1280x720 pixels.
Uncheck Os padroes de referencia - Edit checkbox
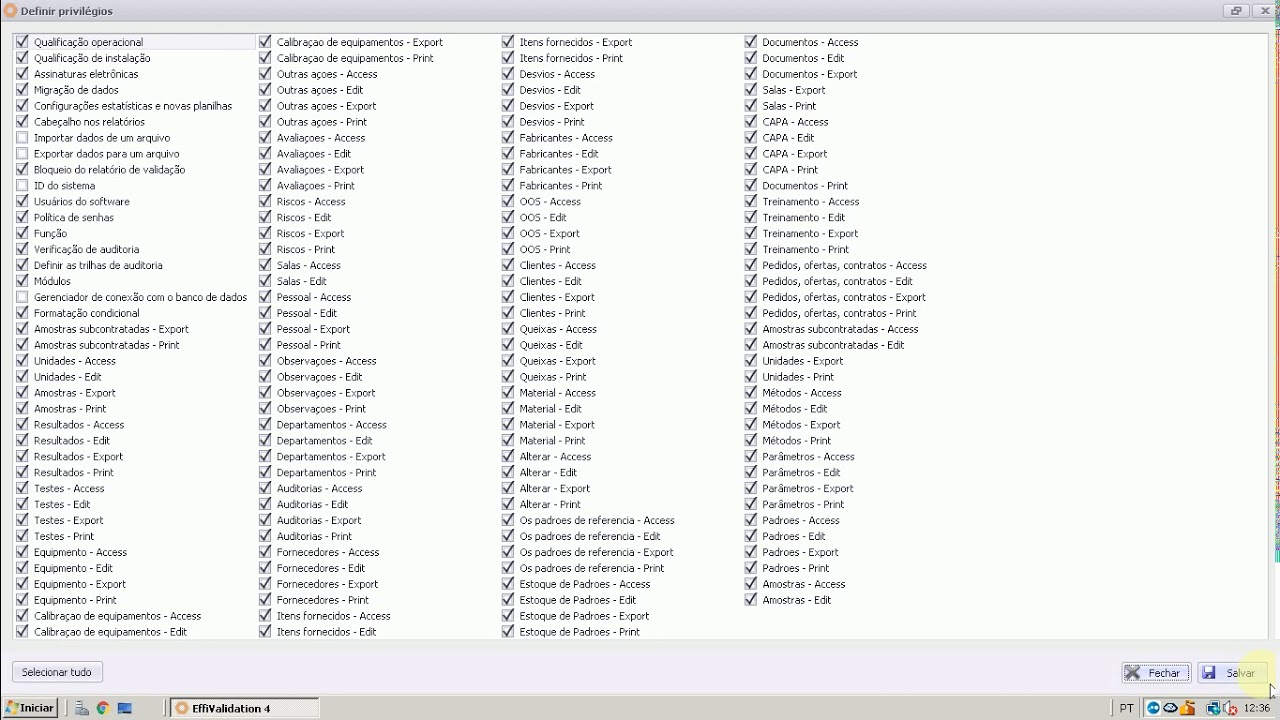(x=508, y=536)
